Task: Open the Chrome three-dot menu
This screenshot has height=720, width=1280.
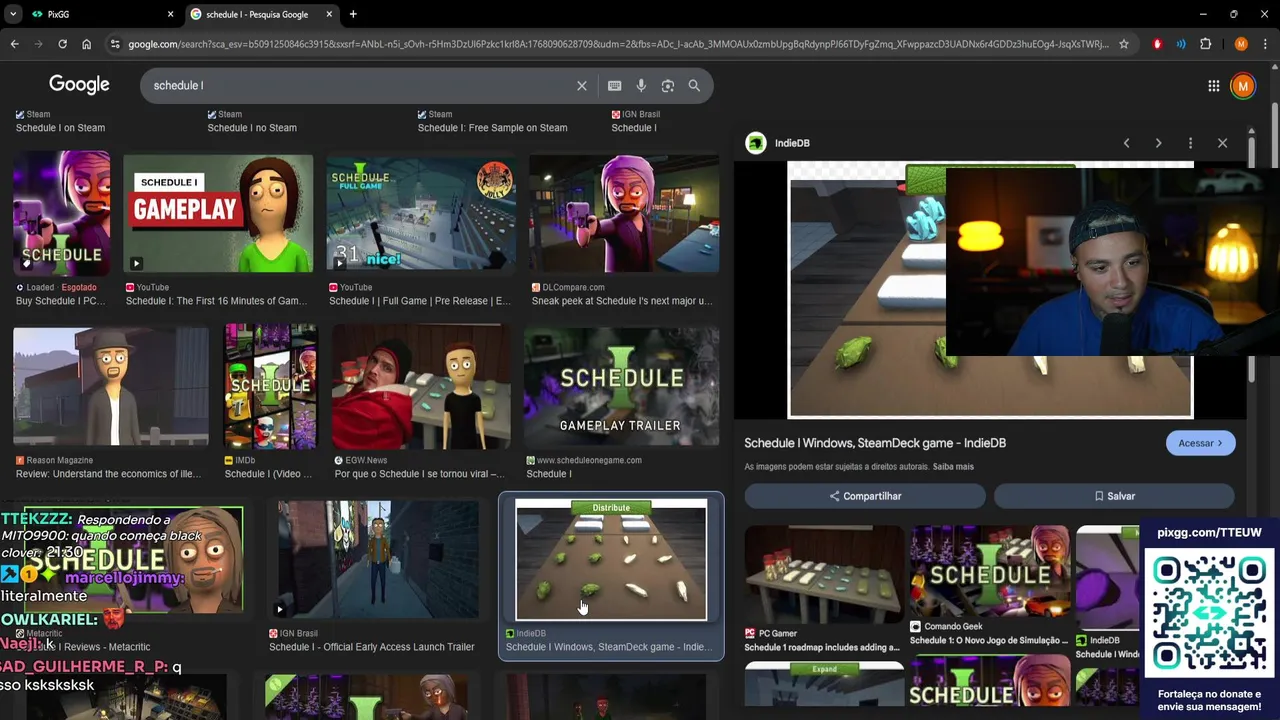Action: coord(1265,44)
